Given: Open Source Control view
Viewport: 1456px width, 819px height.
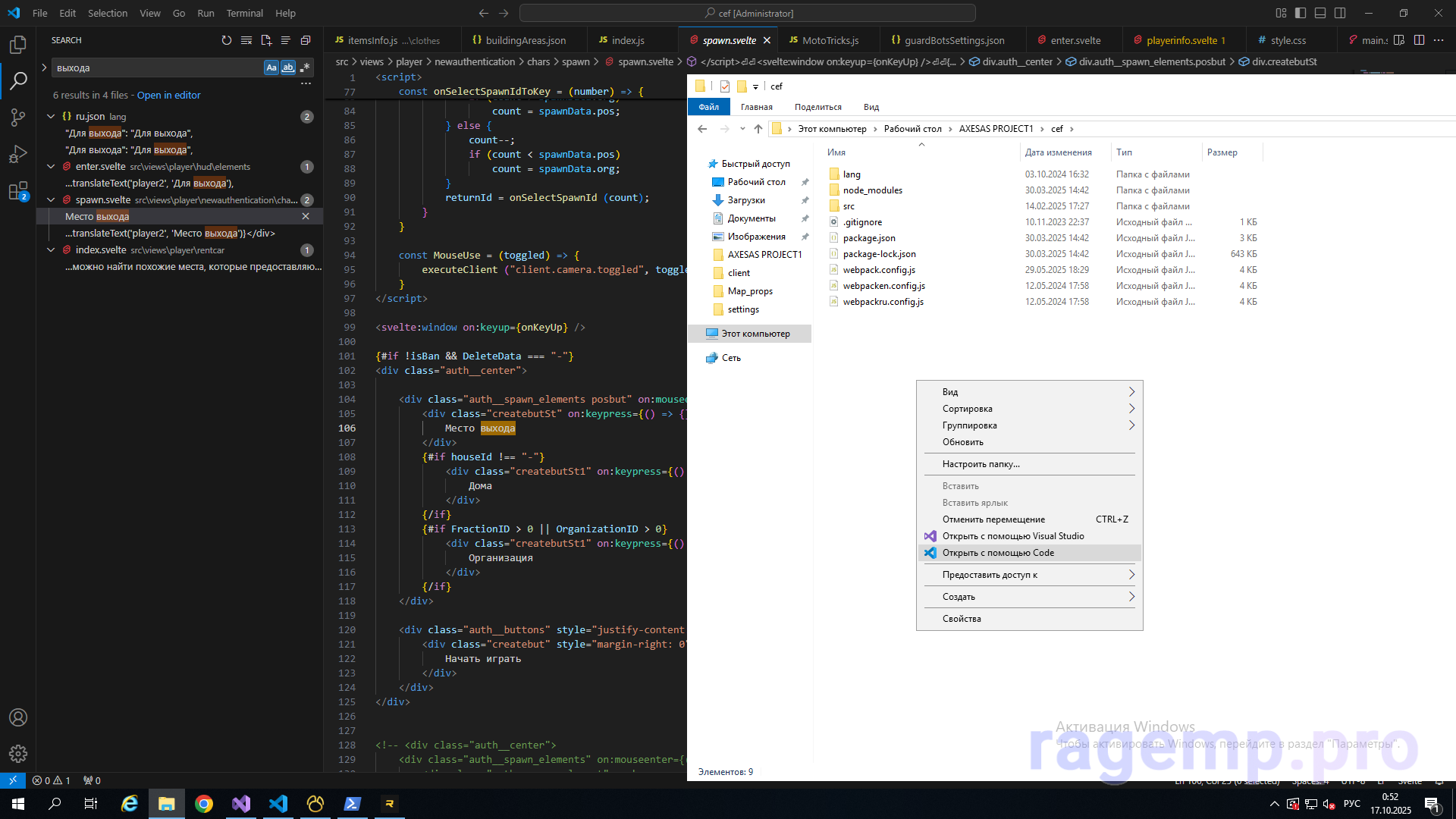Looking at the screenshot, I should click(18, 117).
